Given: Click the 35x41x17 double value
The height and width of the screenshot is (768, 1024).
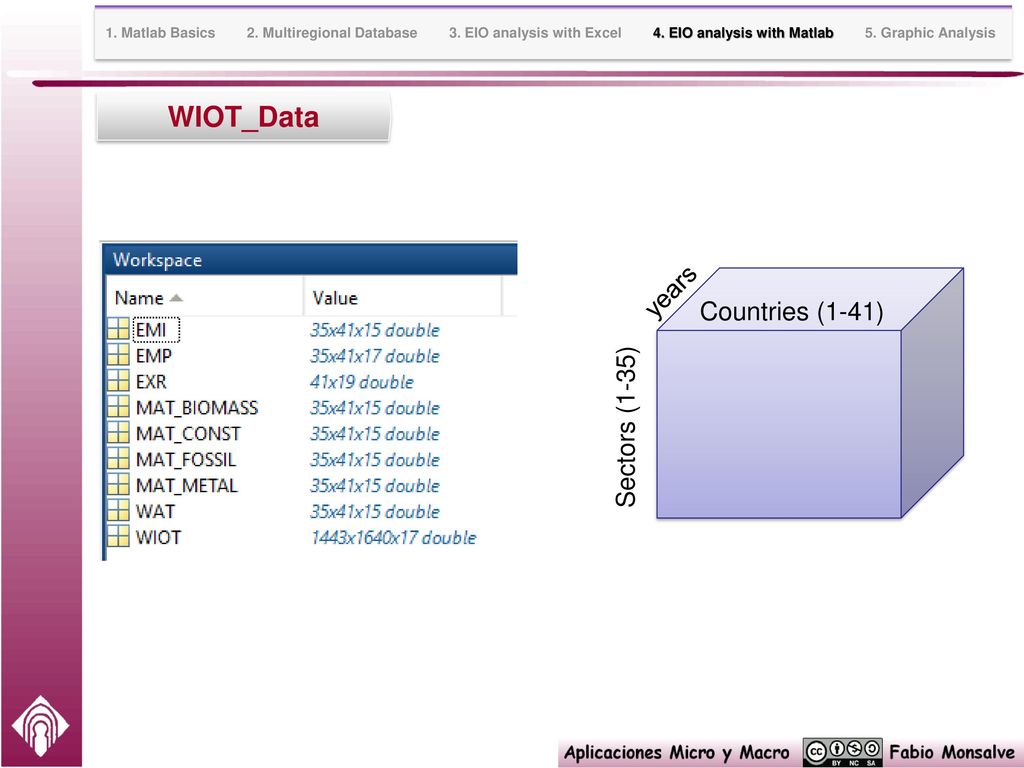Looking at the screenshot, I should (375, 356).
